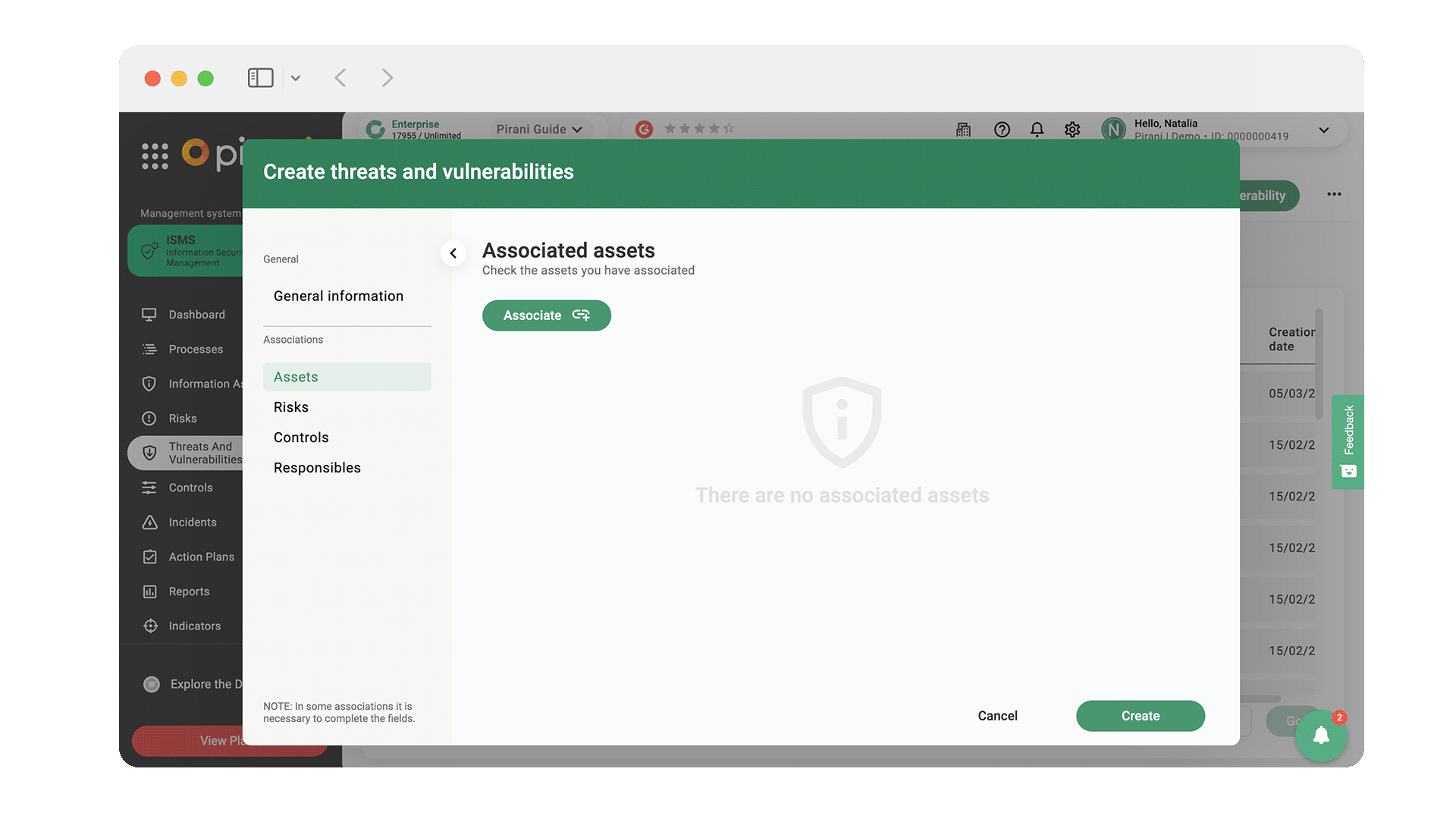The image size is (1456, 819).
Task: Open the notifications bell in header
Action: pyautogui.click(x=1037, y=130)
